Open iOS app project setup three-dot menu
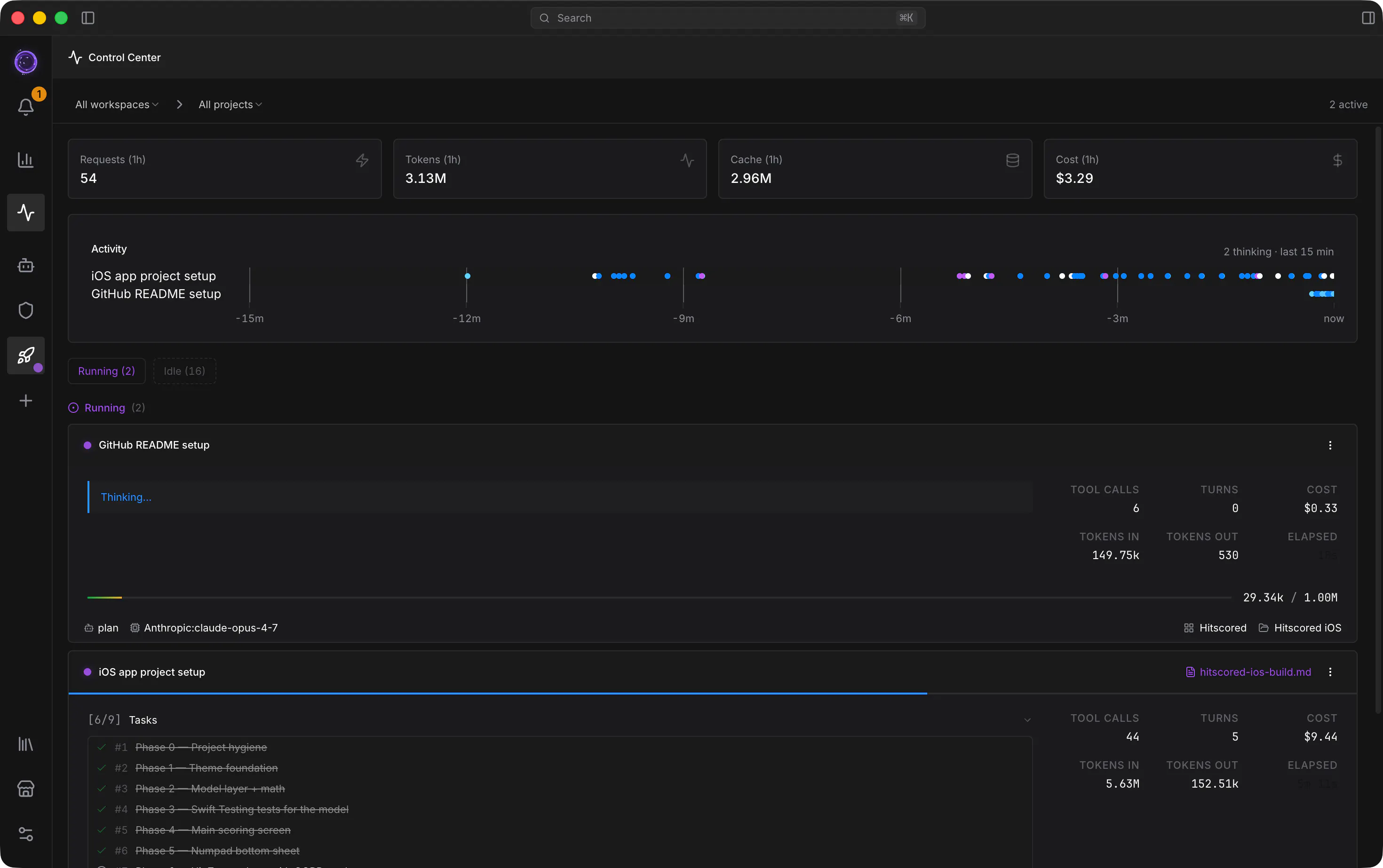This screenshot has height=868, width=1383. tap(1330, 671)
